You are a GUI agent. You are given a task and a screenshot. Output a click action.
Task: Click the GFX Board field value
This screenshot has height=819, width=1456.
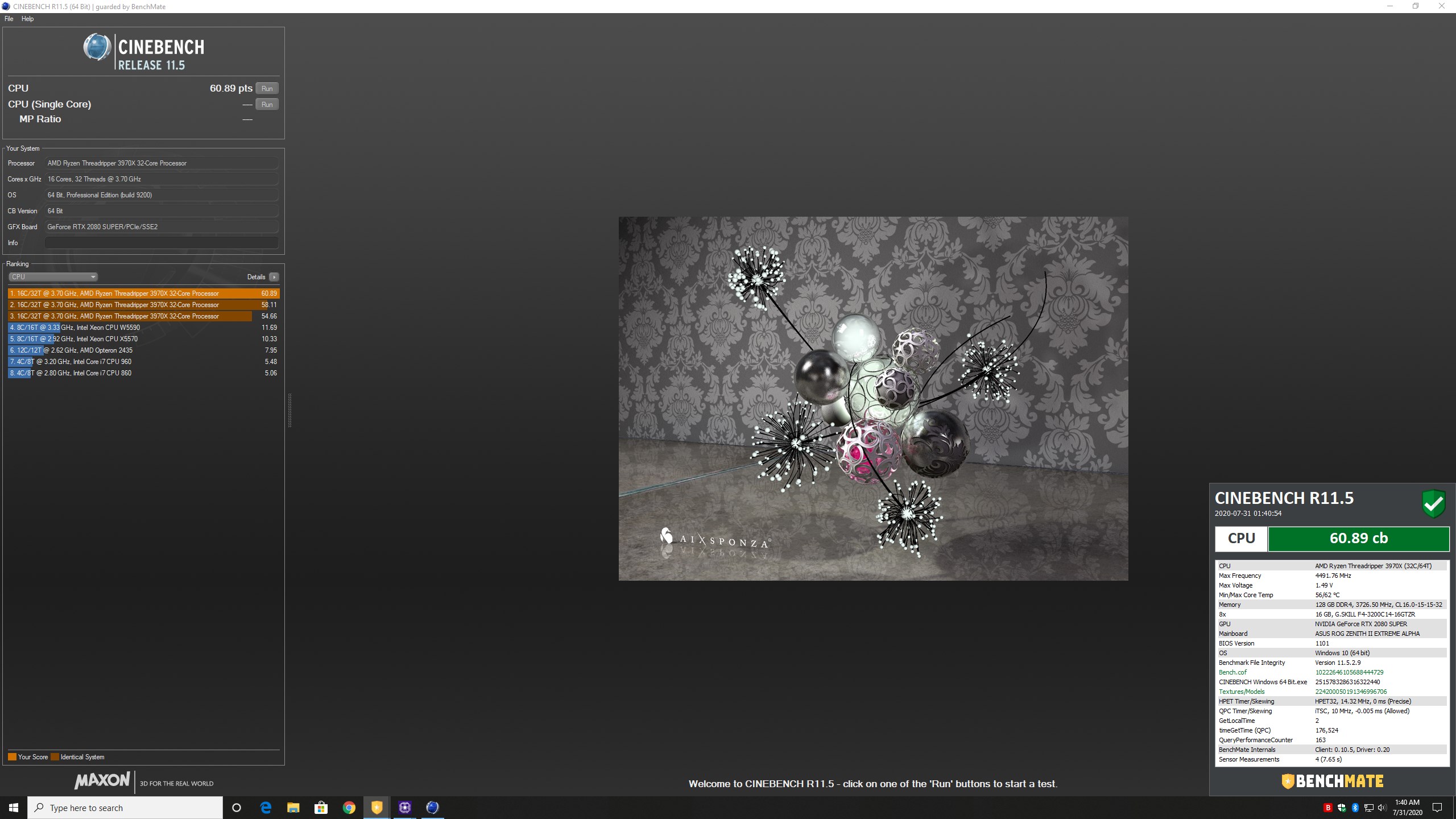click(162, 227)
